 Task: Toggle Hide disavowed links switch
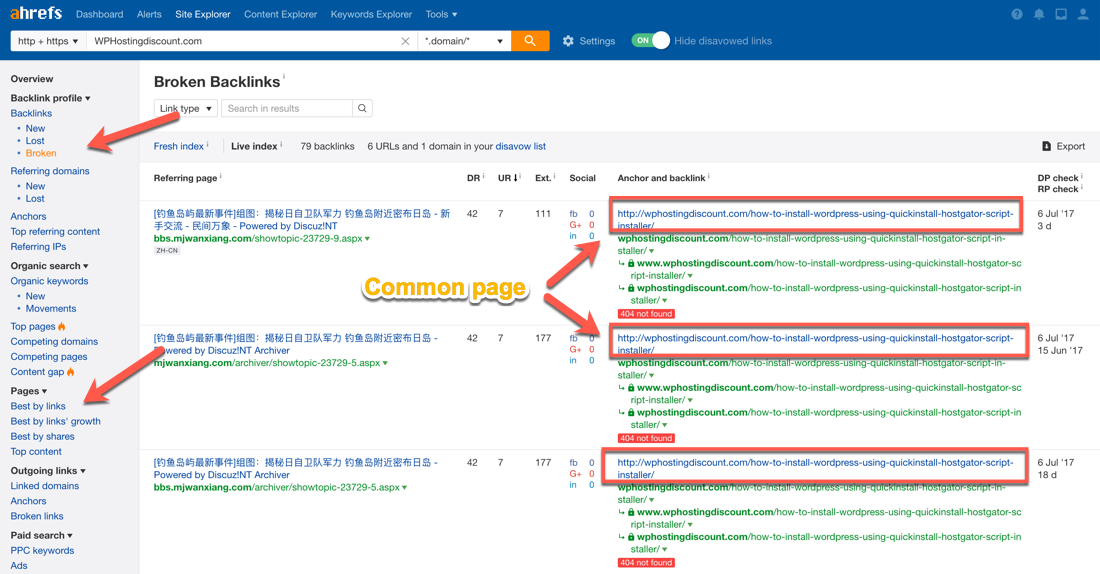click(x=650, y=41)
